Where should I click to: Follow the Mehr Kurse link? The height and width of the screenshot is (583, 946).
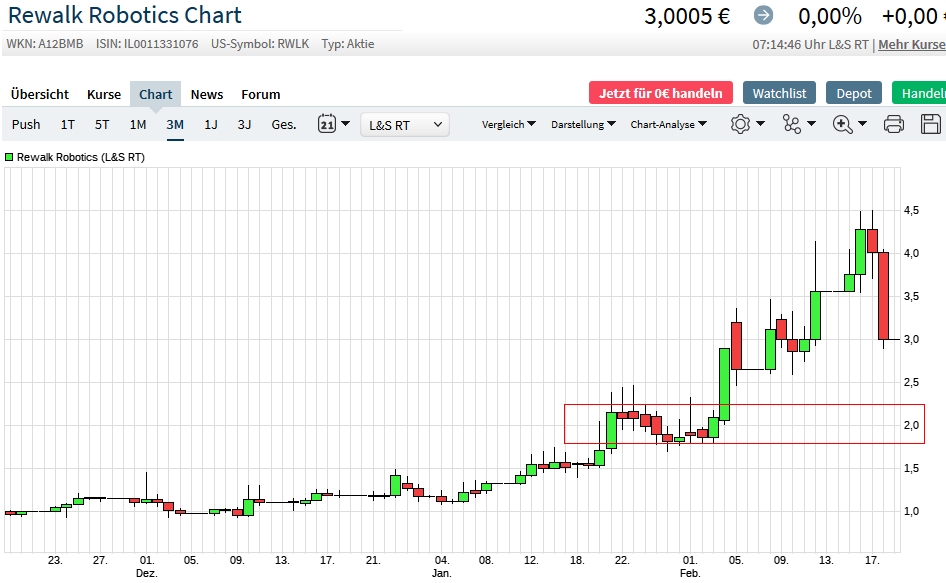tap(912, 44)
